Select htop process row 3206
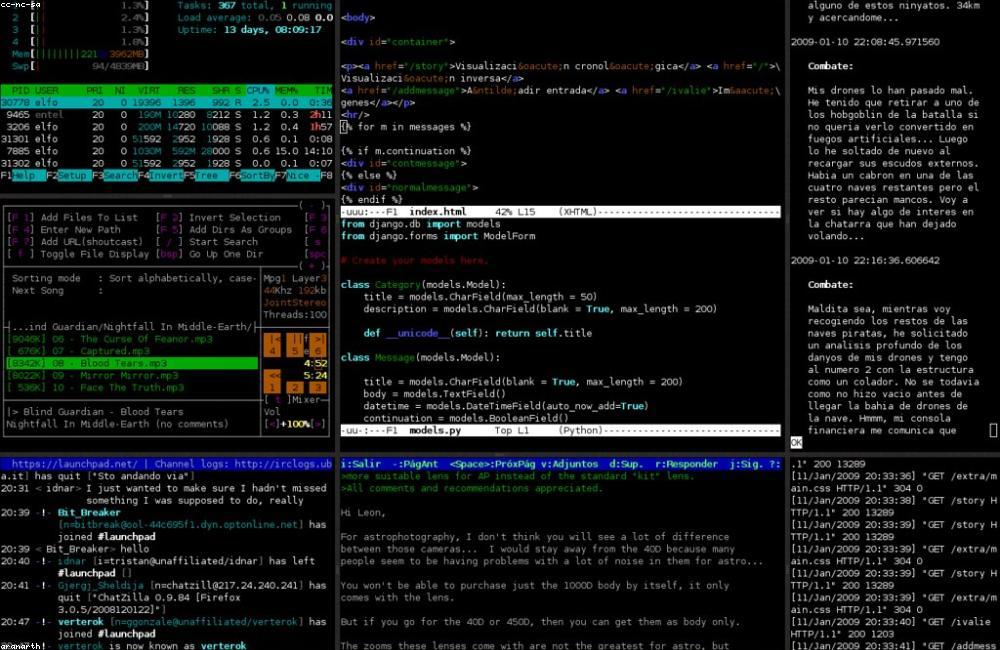Viewport: 1000px width, 650px height. [166, 127]
